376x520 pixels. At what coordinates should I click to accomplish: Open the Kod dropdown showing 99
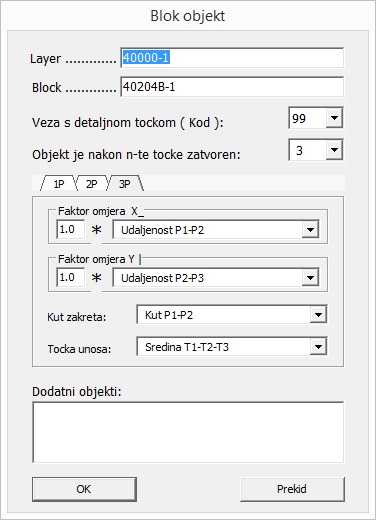pos(334,118)
